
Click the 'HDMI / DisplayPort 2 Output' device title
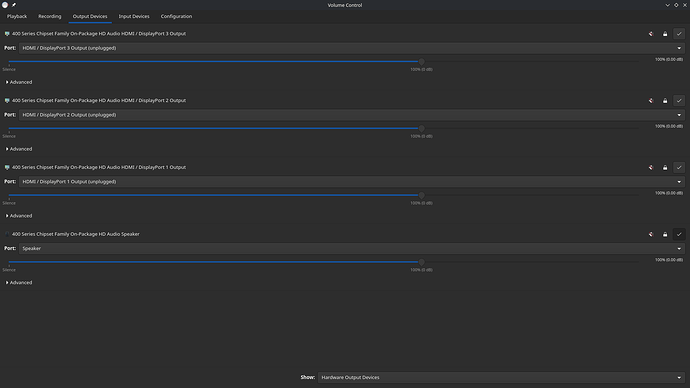(x=99, y=100)
